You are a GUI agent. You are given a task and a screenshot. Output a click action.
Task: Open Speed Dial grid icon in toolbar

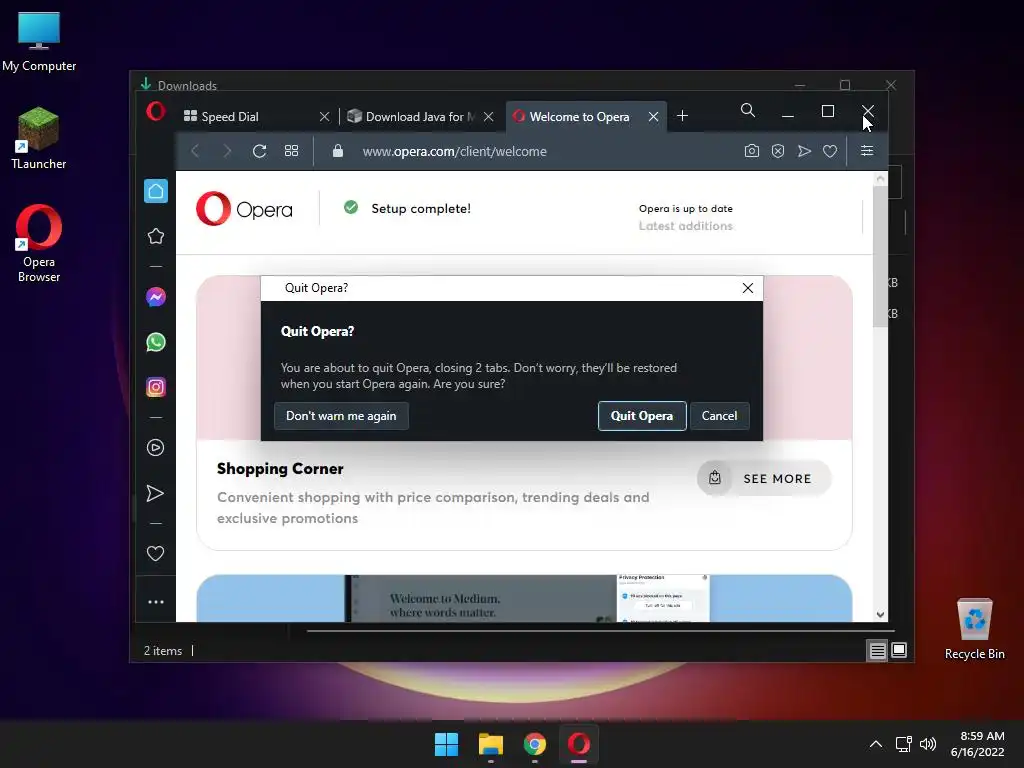click(x=291, y=151)
